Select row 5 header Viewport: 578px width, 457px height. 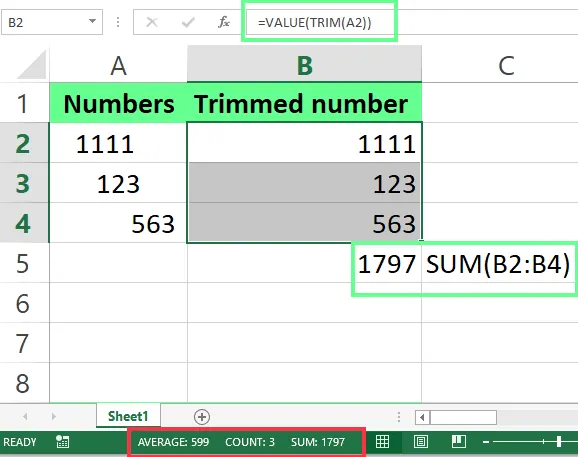24,263
